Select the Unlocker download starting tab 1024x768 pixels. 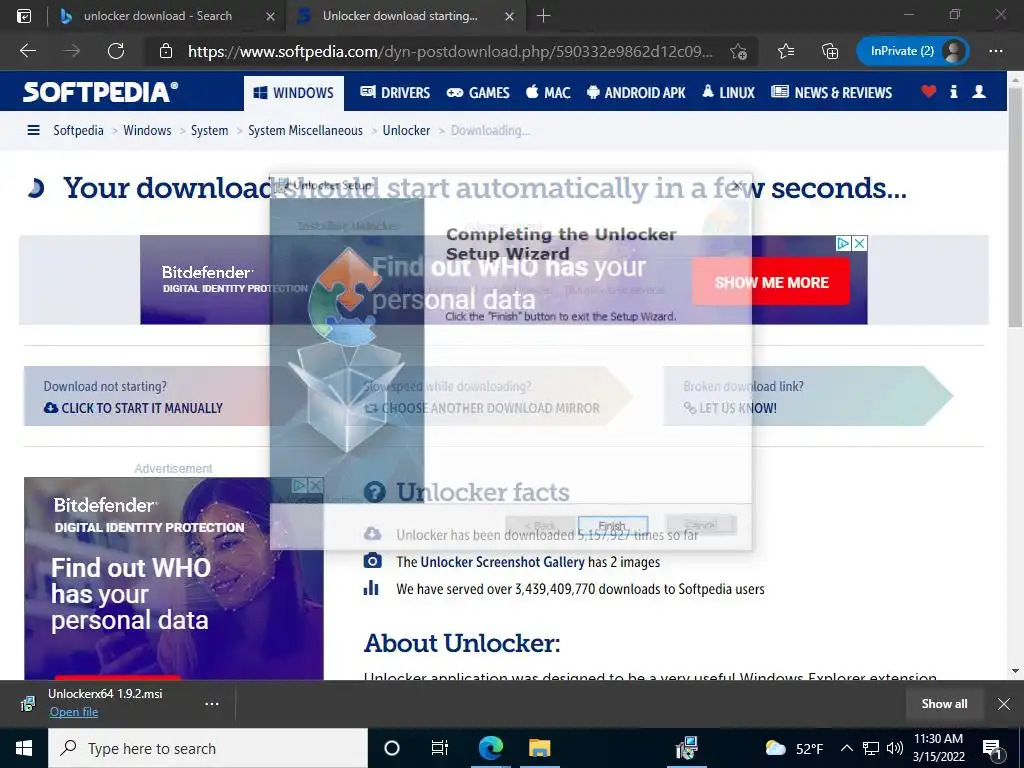[x=400, y=16]
